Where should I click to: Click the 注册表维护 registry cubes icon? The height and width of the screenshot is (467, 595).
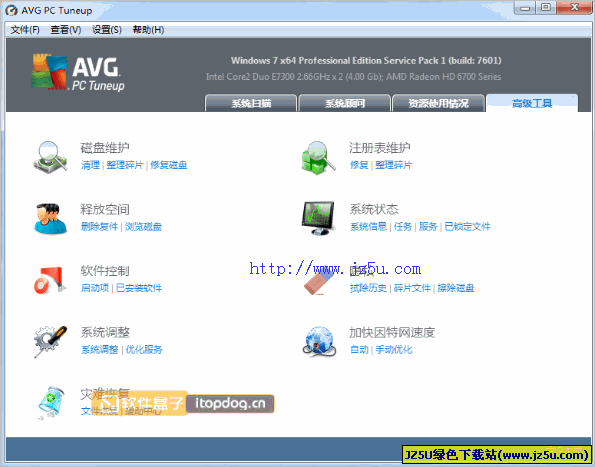(x=318, y=157)
